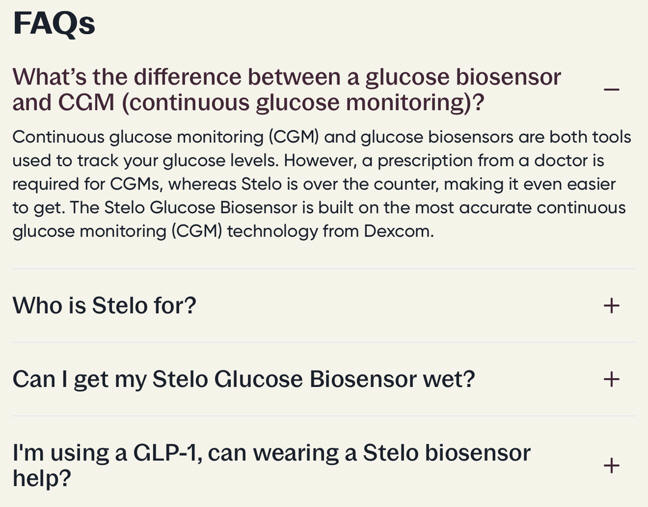This screenshot has height=507, width=648.
Task: Click the "FAQs" section title
Action: click(x=54, y=24)
